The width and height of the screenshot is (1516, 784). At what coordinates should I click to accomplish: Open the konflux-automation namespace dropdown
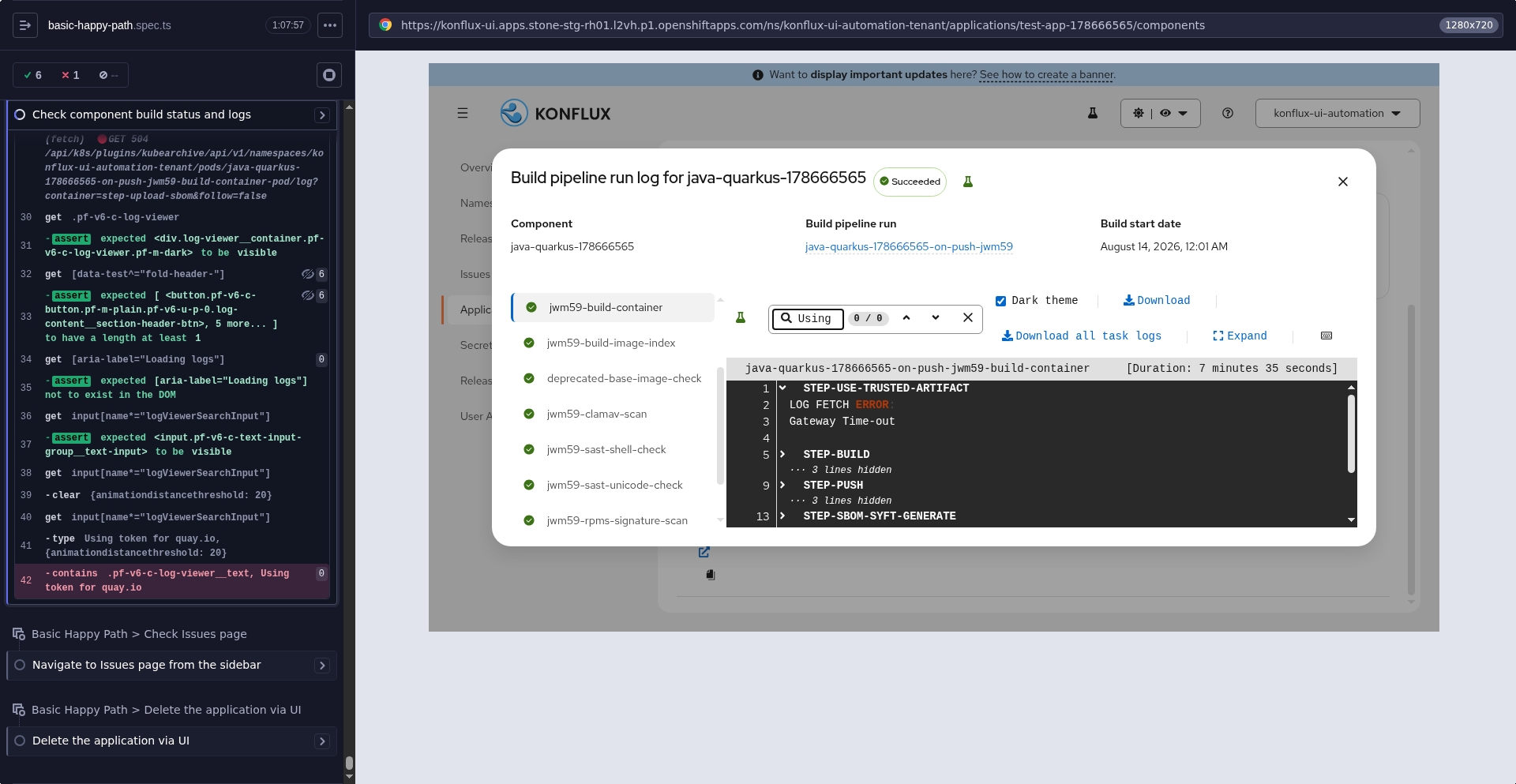point(1338,113)
